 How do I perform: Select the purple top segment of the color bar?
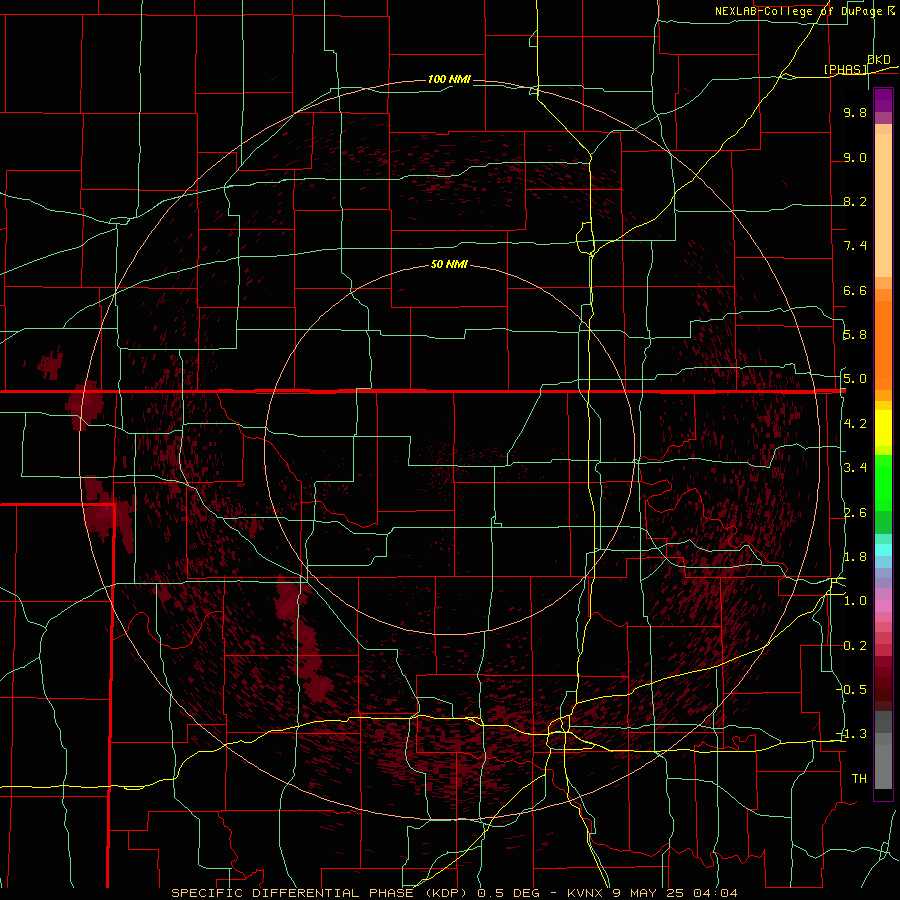883,100
